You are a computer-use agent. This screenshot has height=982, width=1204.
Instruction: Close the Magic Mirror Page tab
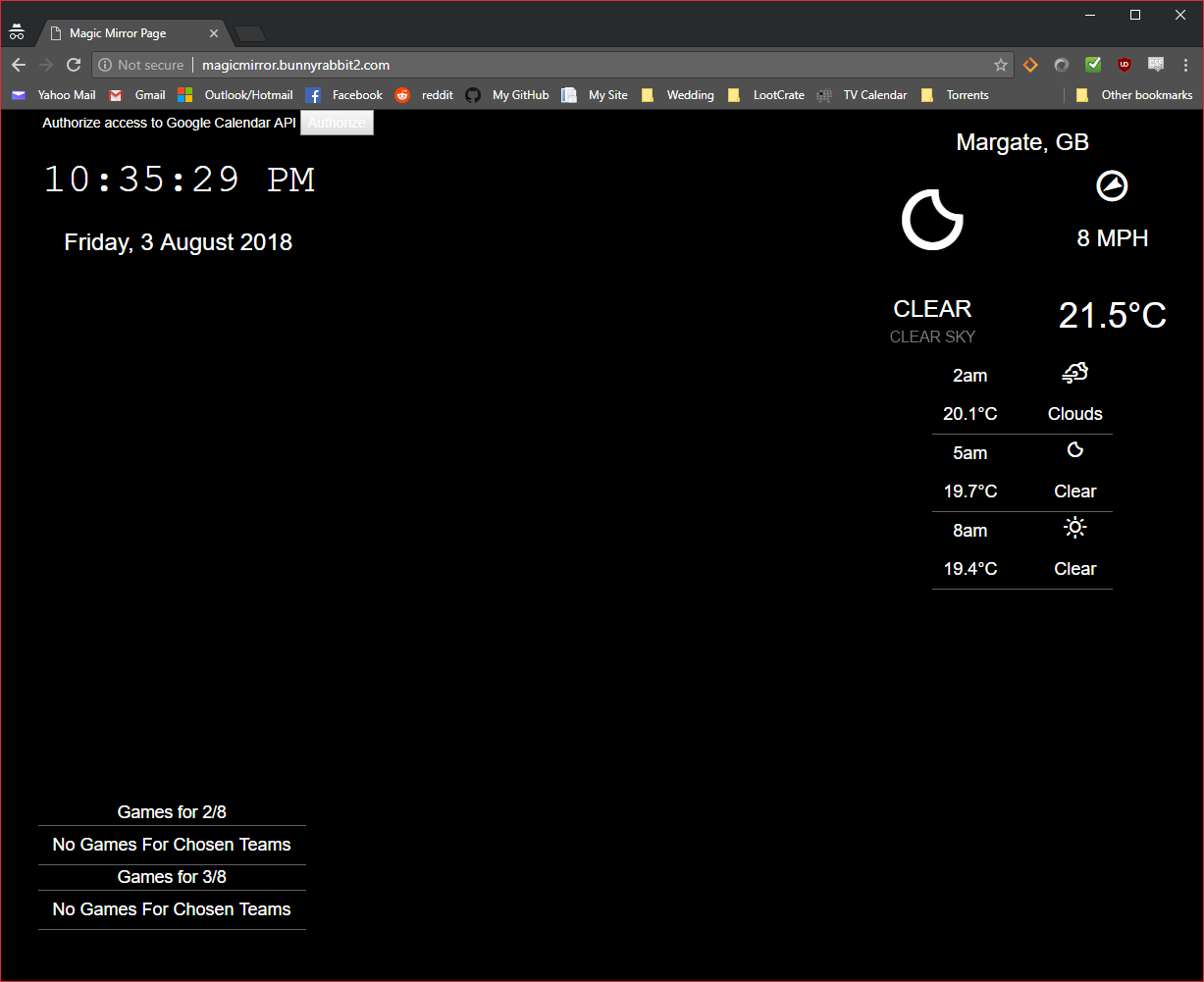[214, 33]
